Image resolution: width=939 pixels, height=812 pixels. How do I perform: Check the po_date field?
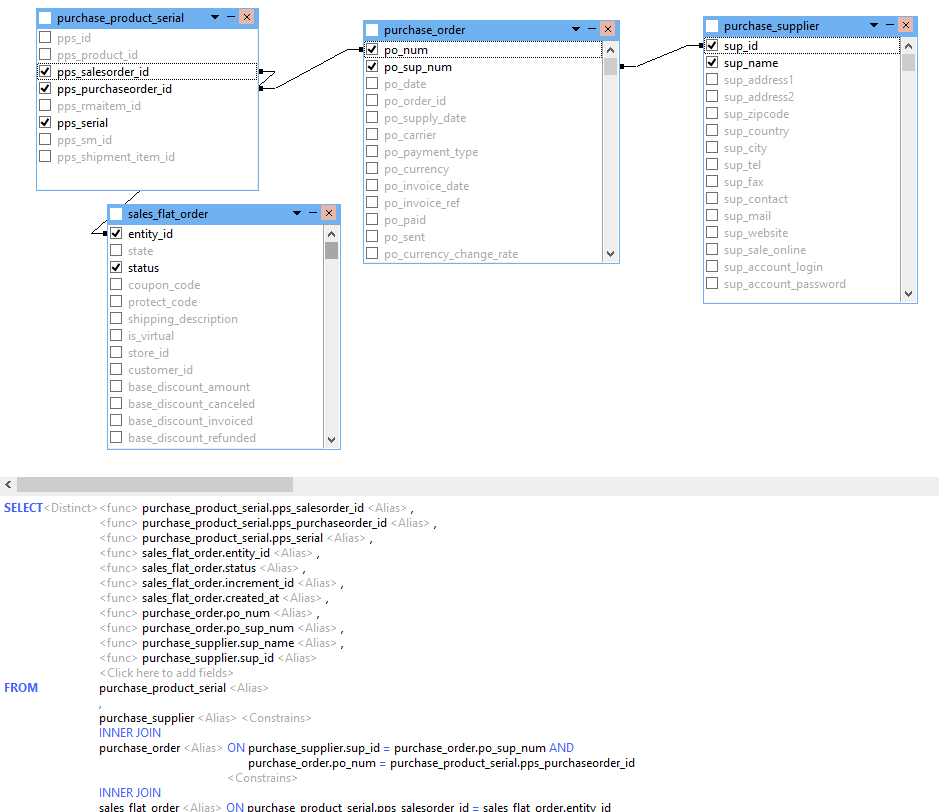(372, 83)
